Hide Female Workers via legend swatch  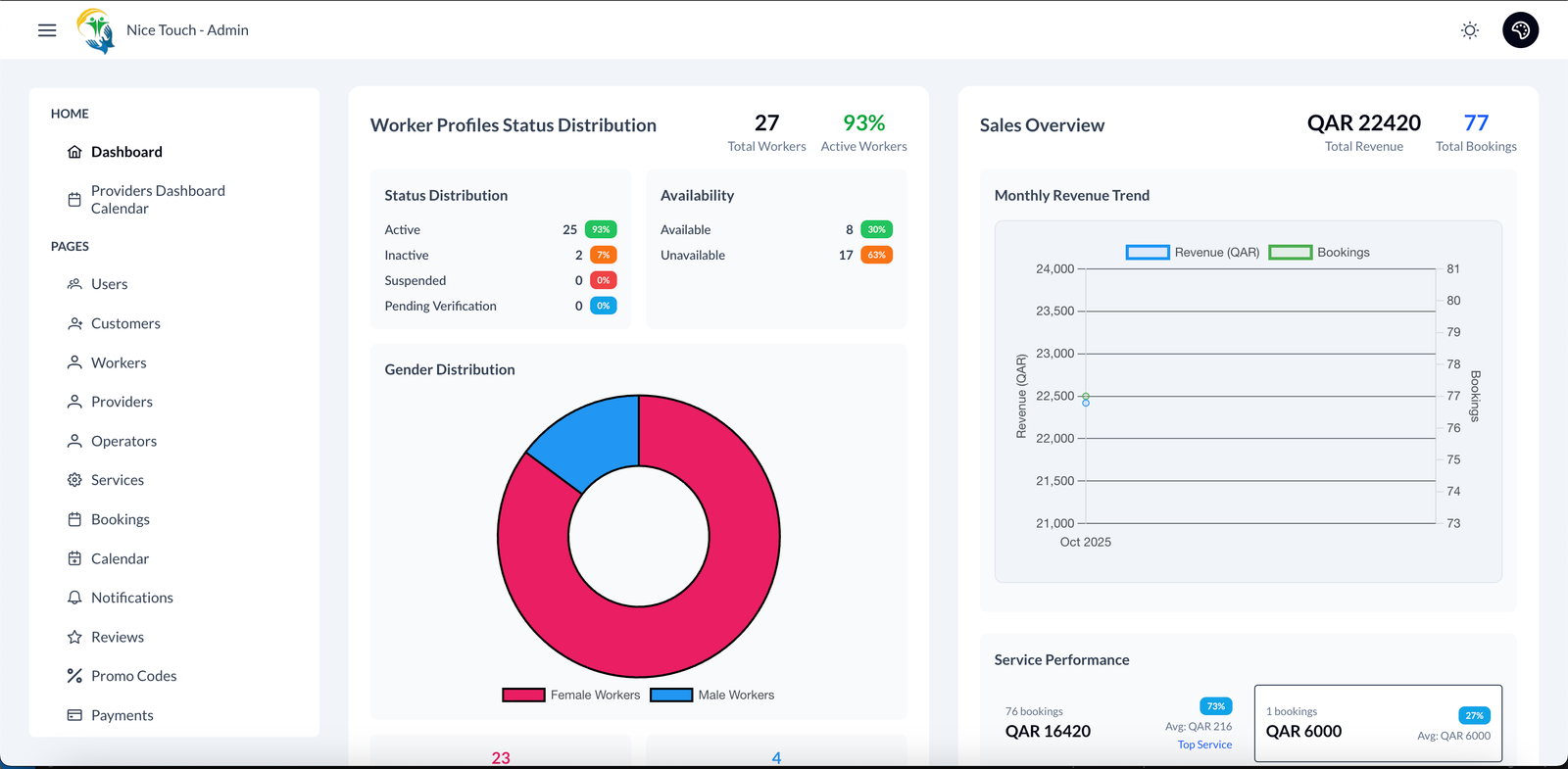pos(523,695)
